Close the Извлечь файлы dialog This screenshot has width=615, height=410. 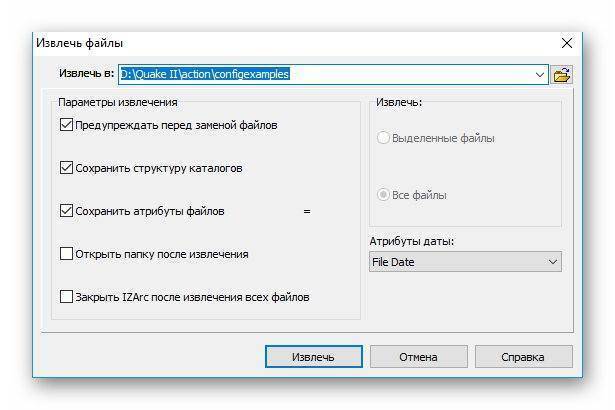coord(566,43)
